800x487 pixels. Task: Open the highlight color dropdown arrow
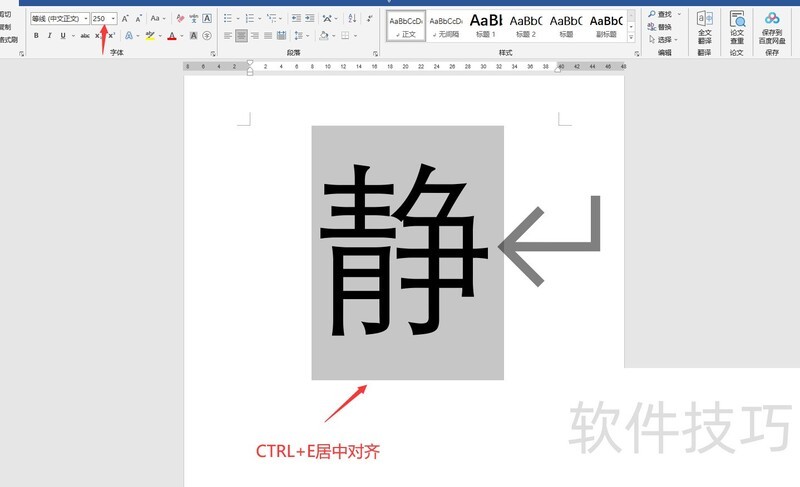click(x=160, y=36)
